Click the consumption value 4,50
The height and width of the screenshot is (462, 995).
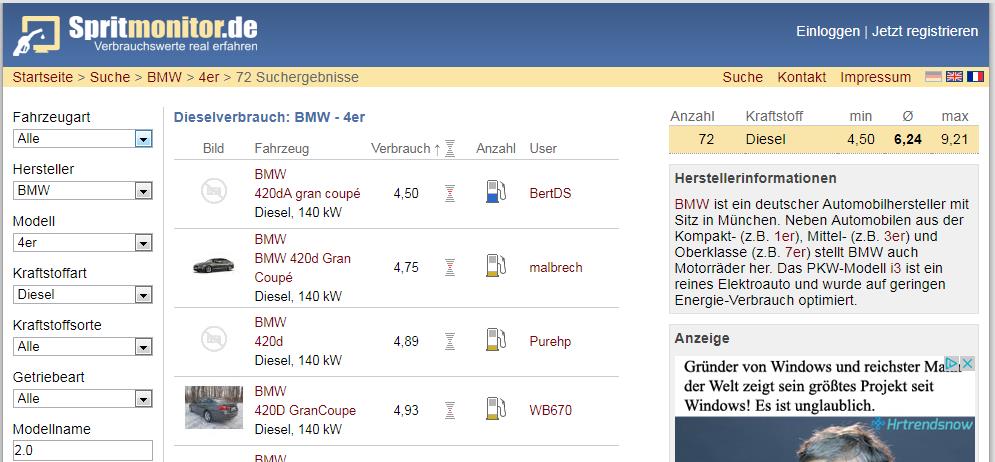pyautogui.click(x=406, y=194)
